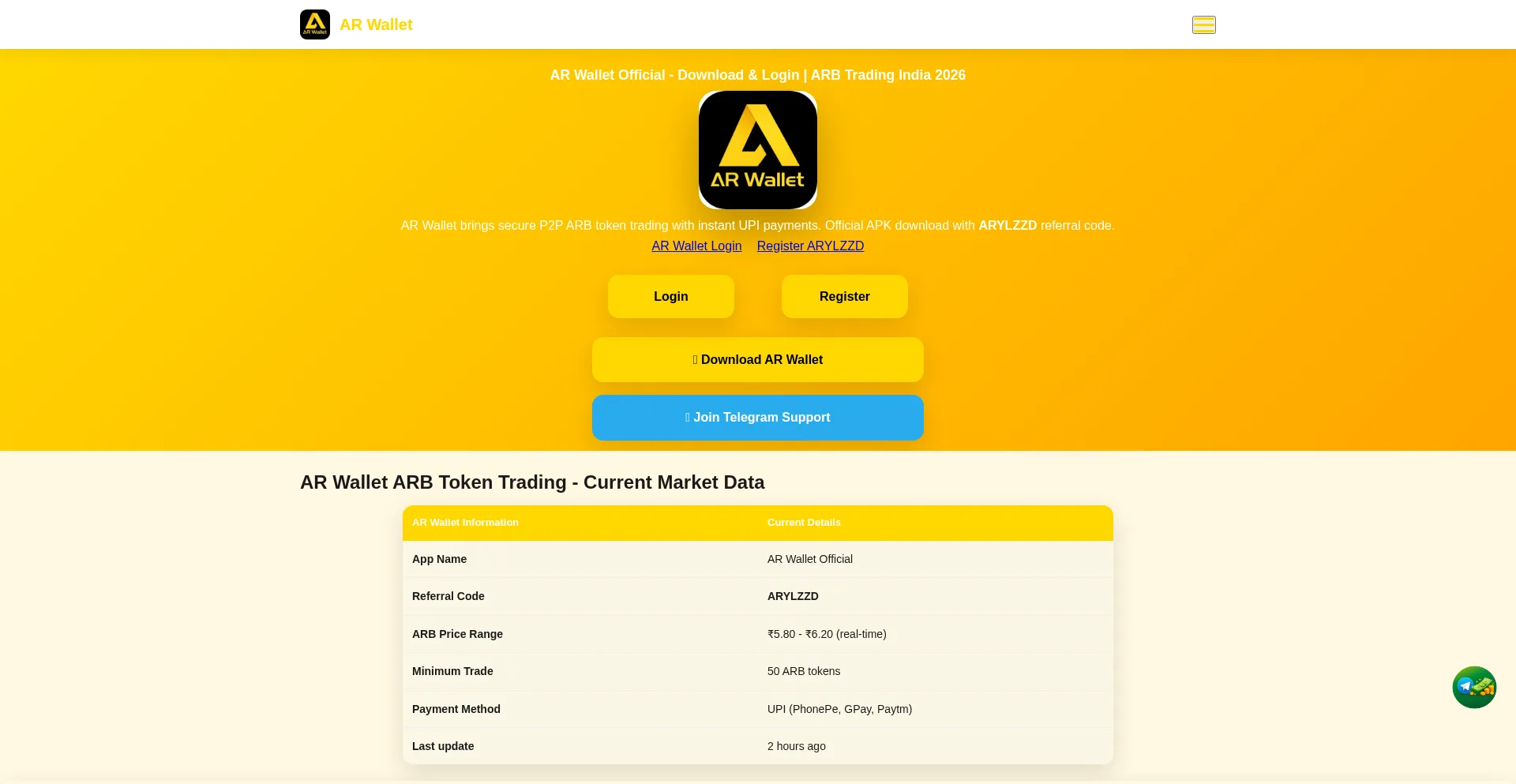Image resolution: width=1516 pixels, height=784 pixels.
Task: Select the AR Wallet Official table value
Action: click(810, 559)
